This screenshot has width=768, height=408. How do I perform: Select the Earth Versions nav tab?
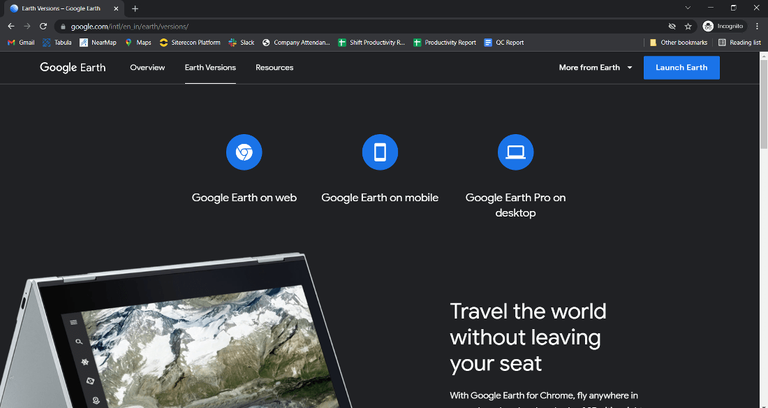pyautogui.click(x=210, y=68)
